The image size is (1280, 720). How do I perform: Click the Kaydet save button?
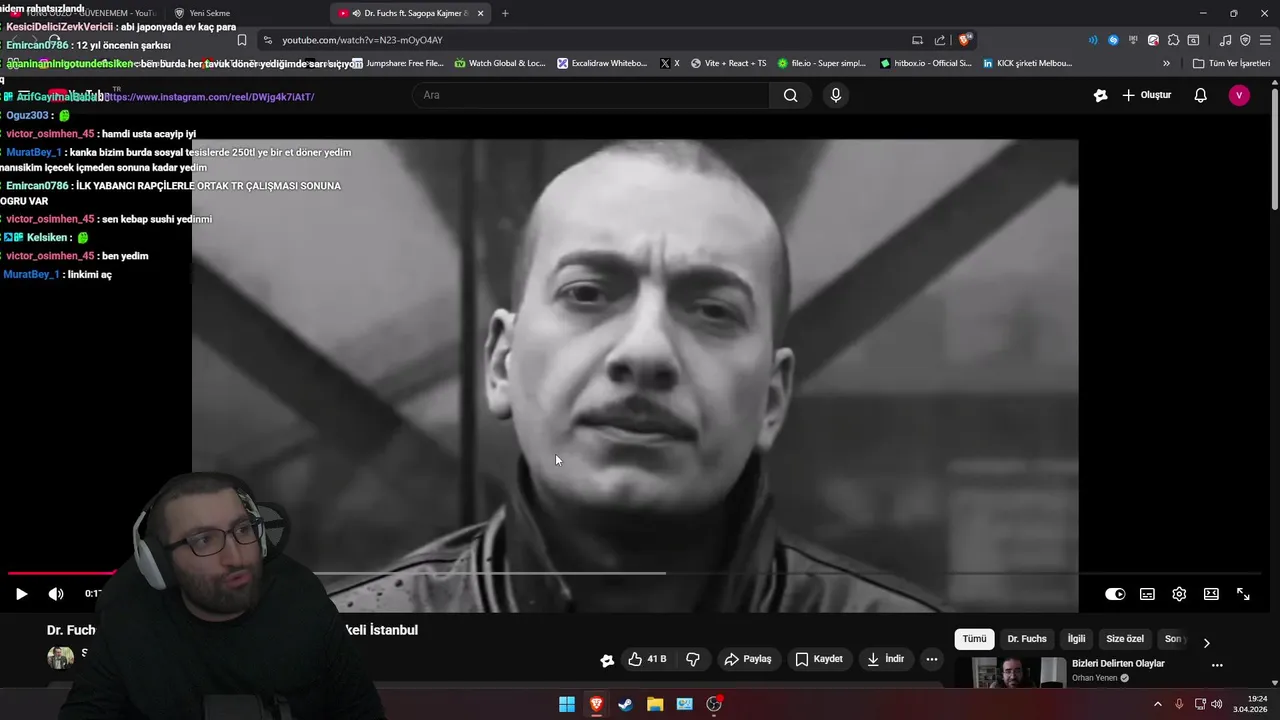coord(820,659)
